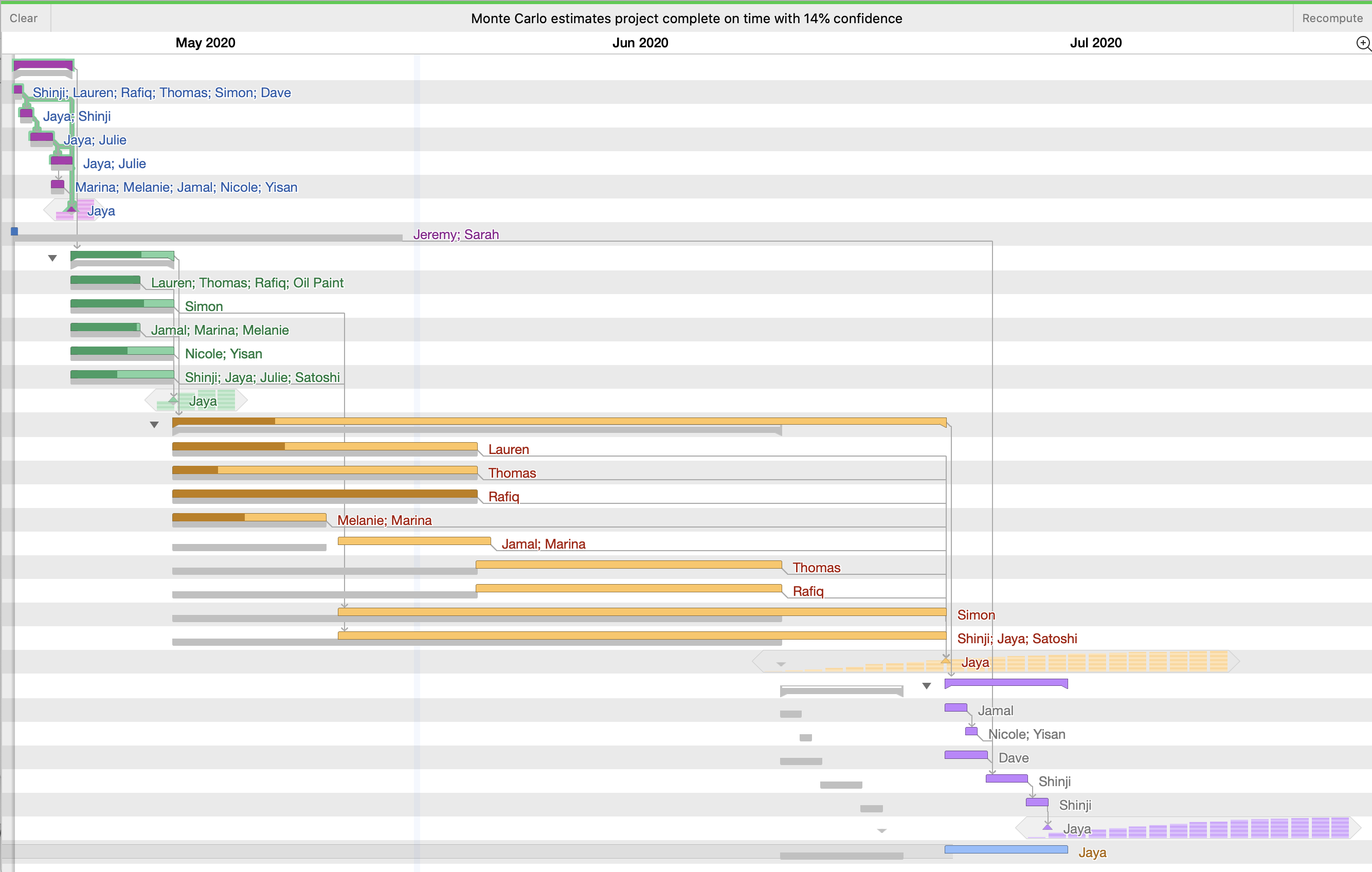Click the Clear button
The height and width of the screenshot is (872, 1372).
coord(23,18)
